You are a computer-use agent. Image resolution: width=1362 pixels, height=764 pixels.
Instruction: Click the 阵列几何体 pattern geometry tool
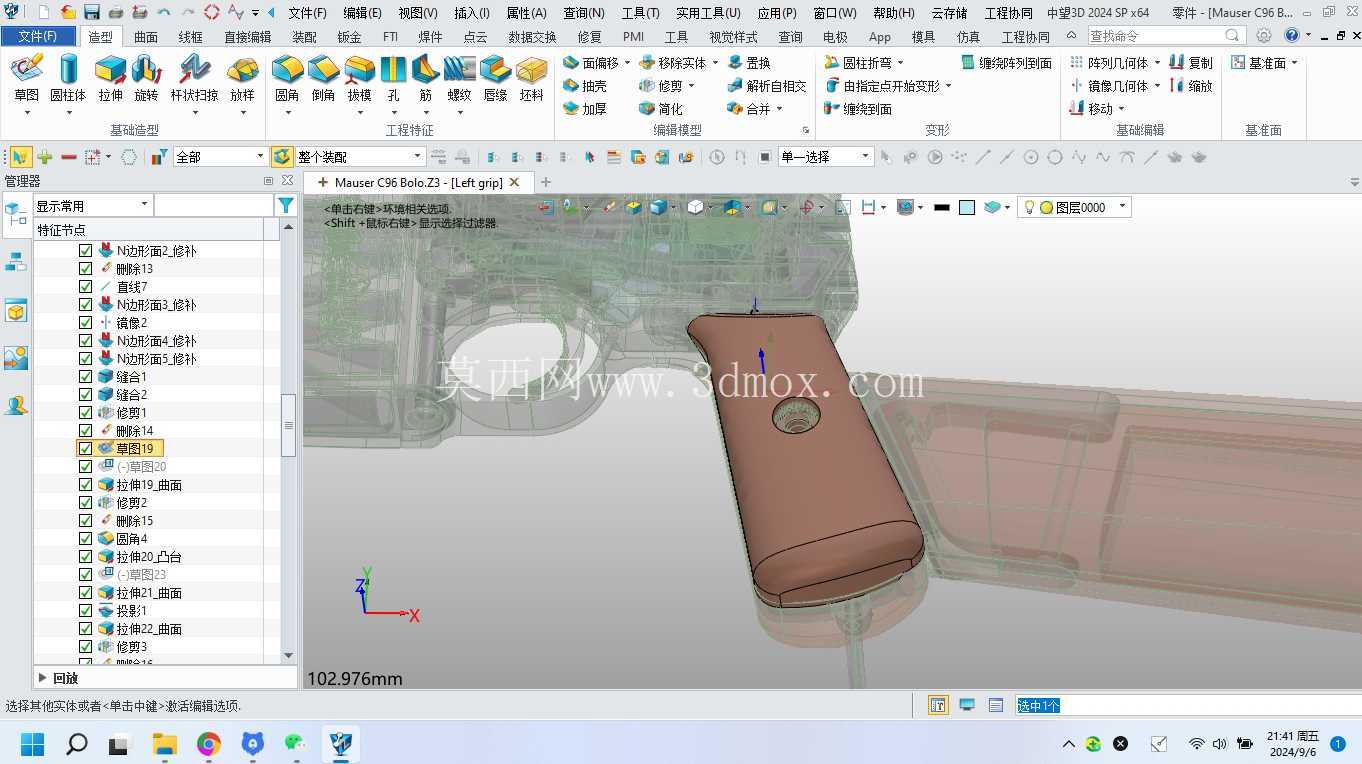1108,63
